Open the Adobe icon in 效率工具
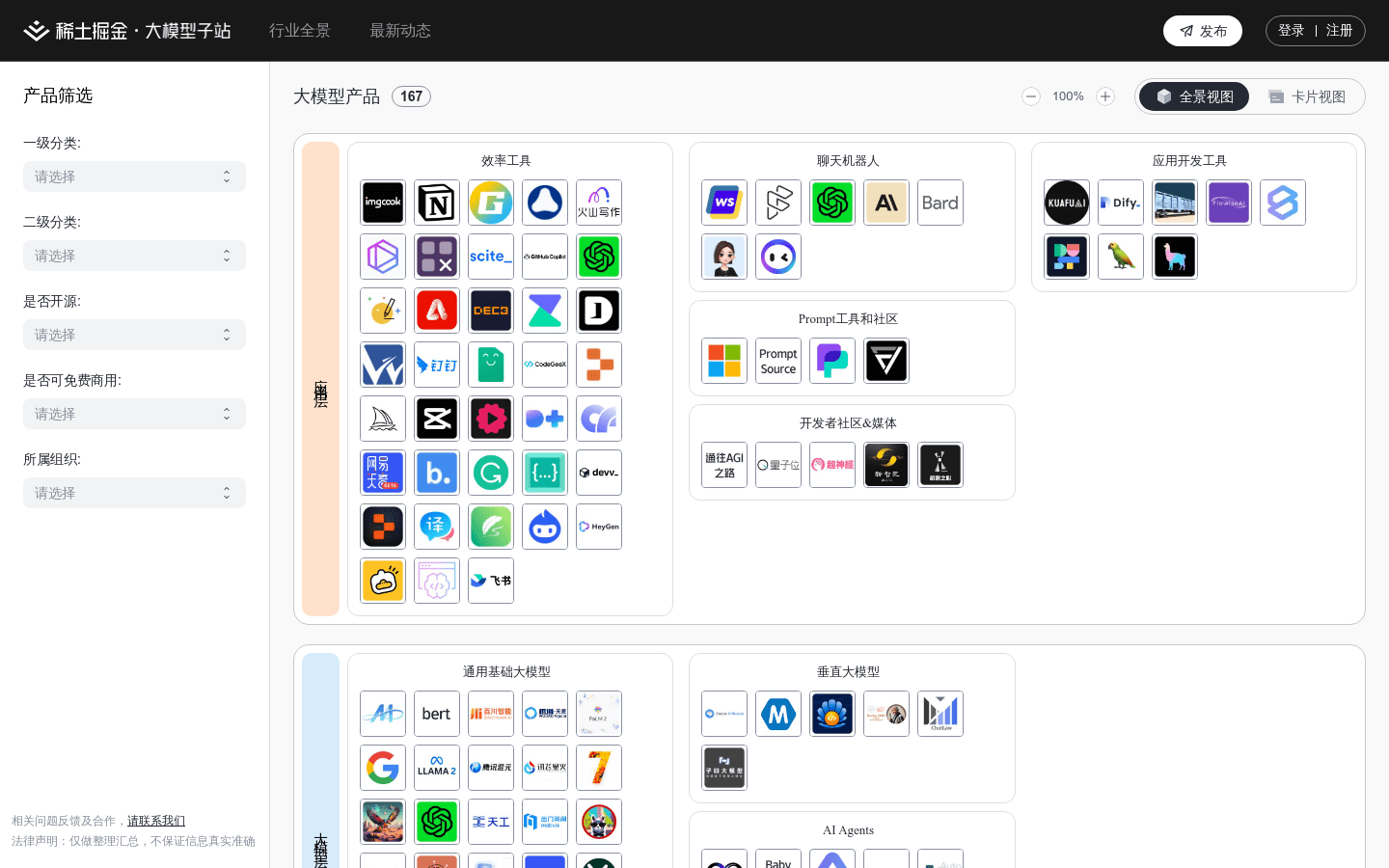Screen dimensions: 1389x868 [437, 311]
